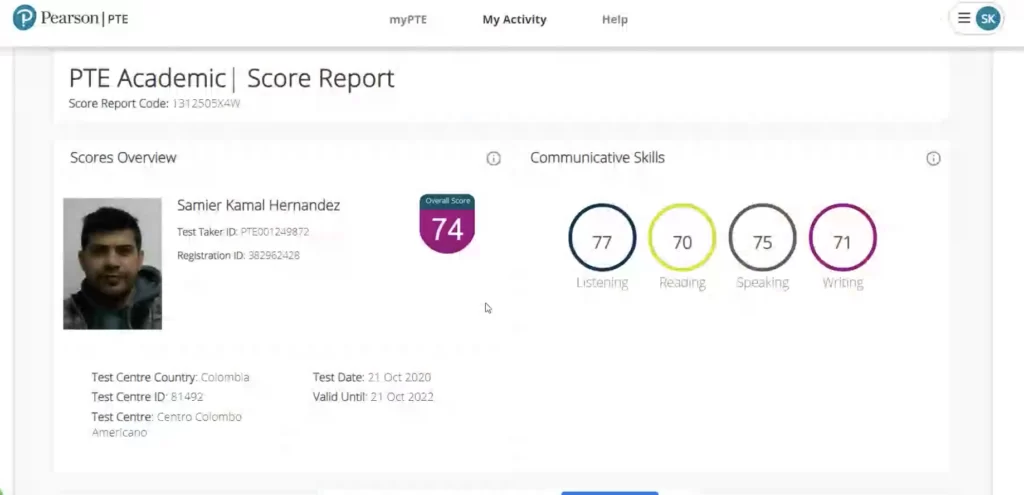This screenshot has width=1024, height=495.
Task: Click the name Samier Kamal Hernandez
Action: 259,205
